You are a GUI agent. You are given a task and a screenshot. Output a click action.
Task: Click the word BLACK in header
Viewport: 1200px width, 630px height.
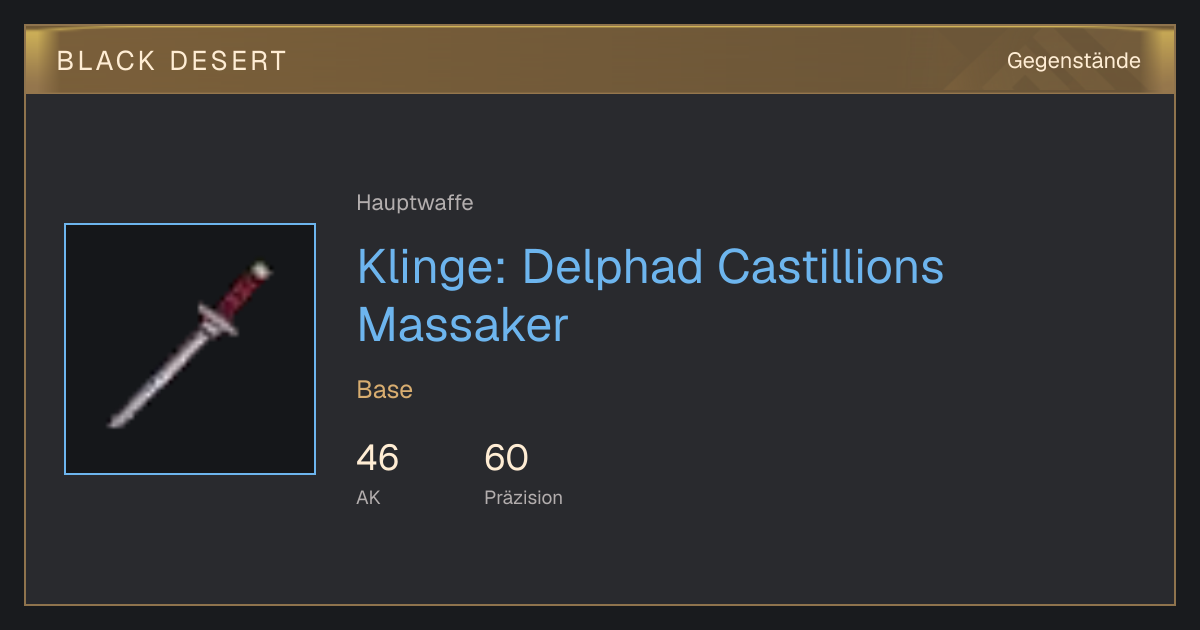tap(107, 61)
